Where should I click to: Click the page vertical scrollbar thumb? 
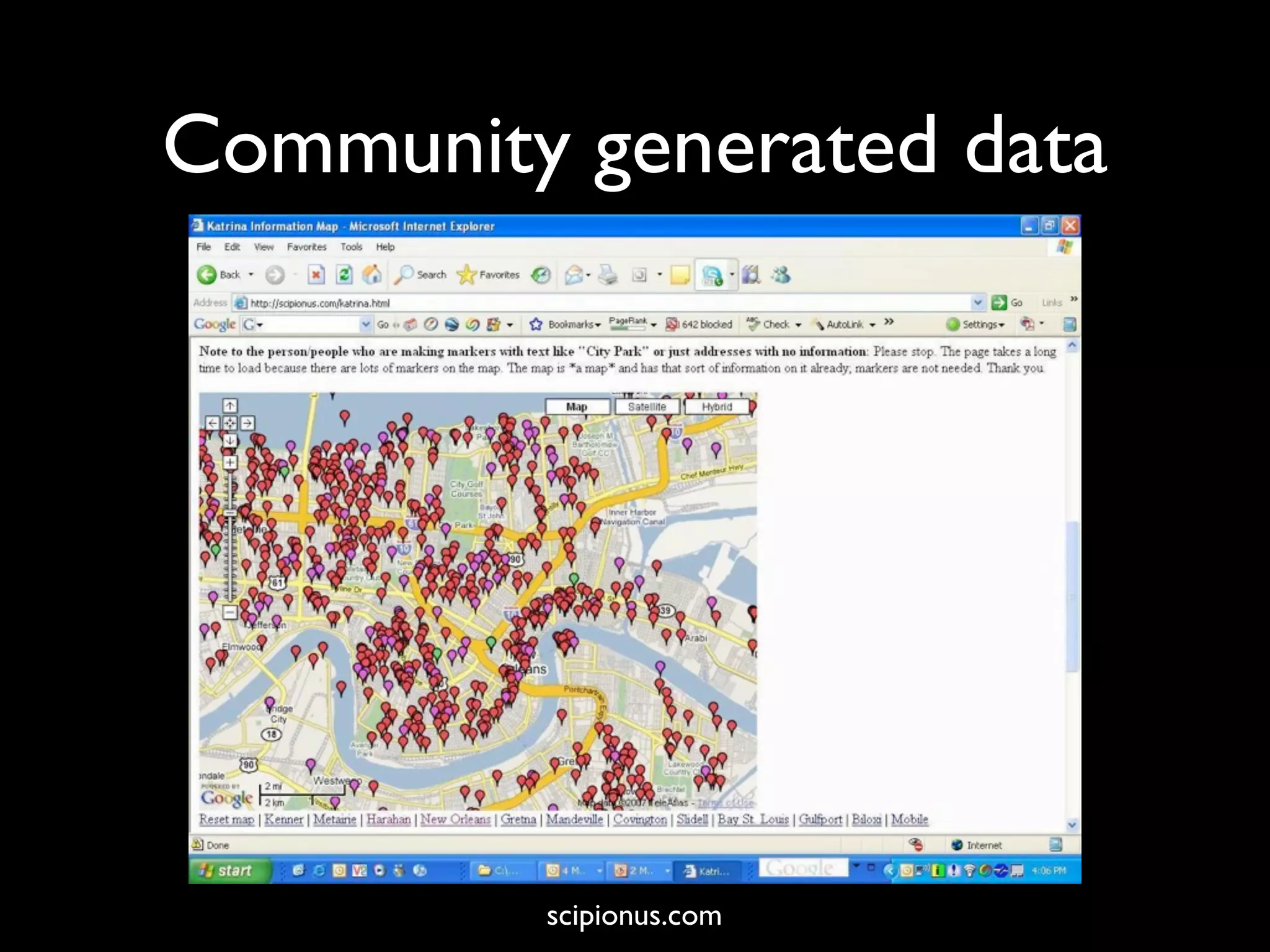1073,597
